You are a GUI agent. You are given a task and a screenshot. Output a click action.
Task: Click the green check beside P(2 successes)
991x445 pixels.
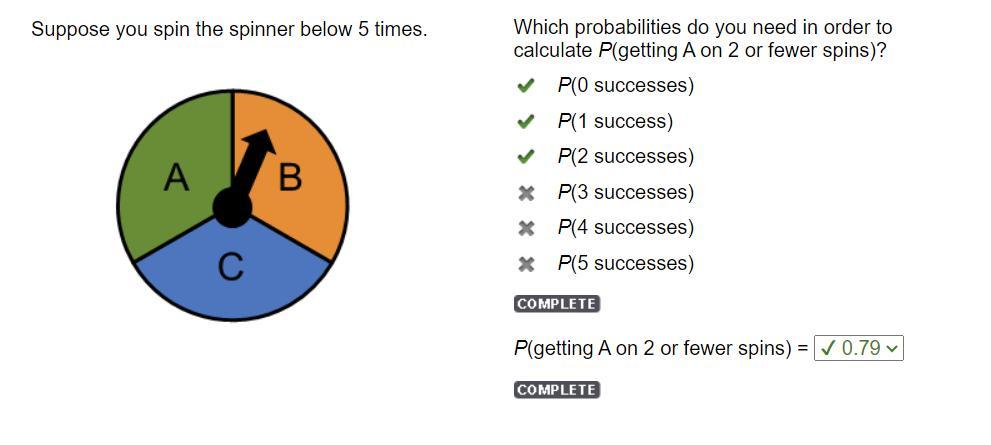(526, 157)
